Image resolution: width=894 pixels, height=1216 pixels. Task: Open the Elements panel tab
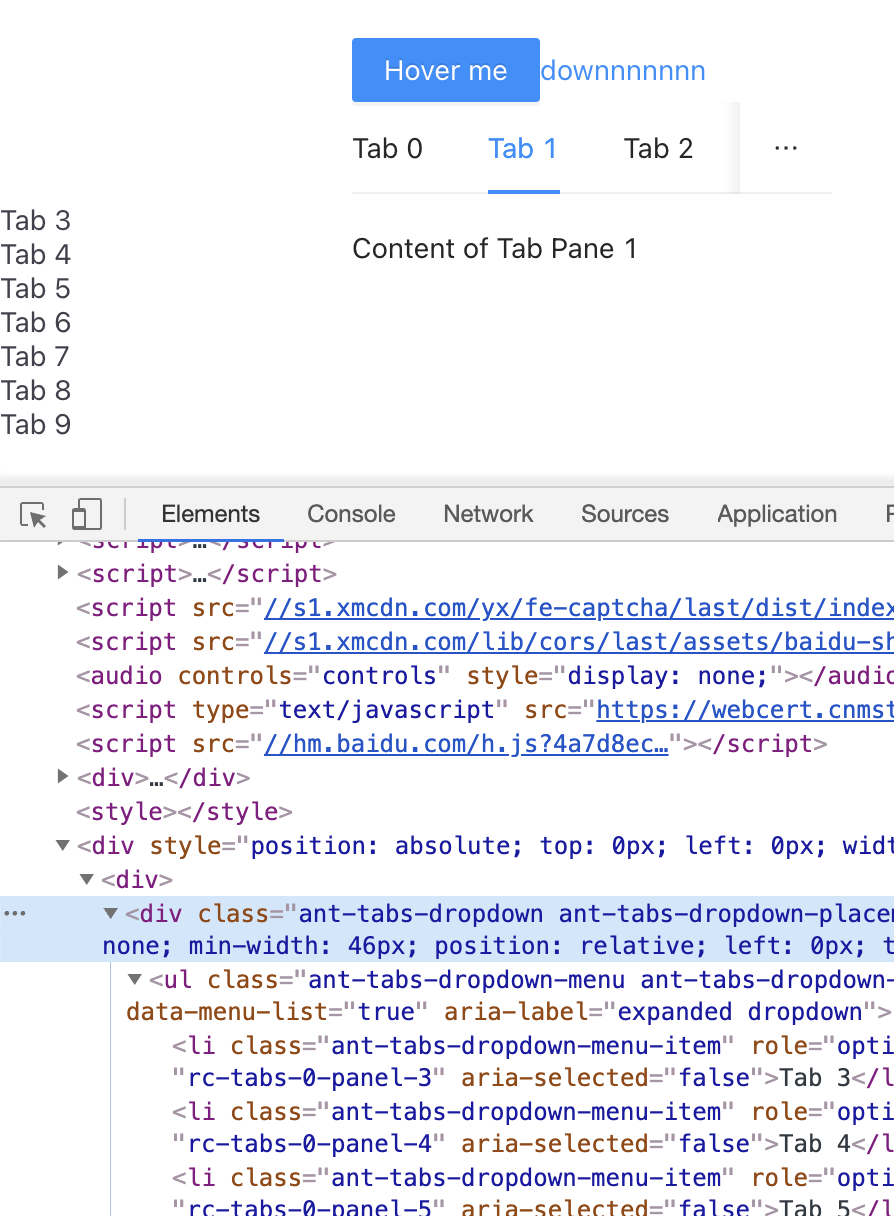coord(210,514)
